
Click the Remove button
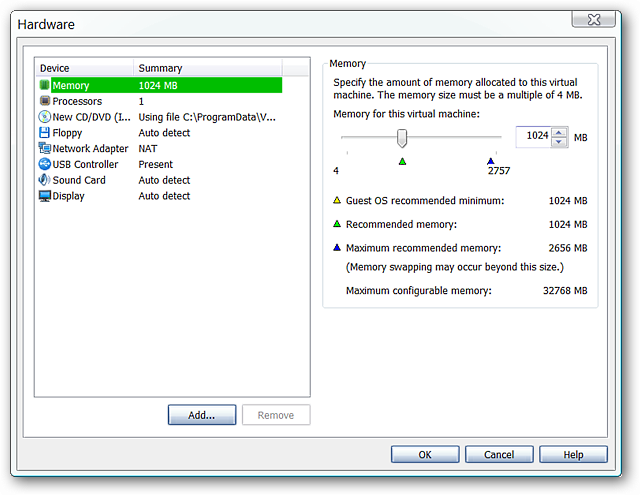[276, 415]
